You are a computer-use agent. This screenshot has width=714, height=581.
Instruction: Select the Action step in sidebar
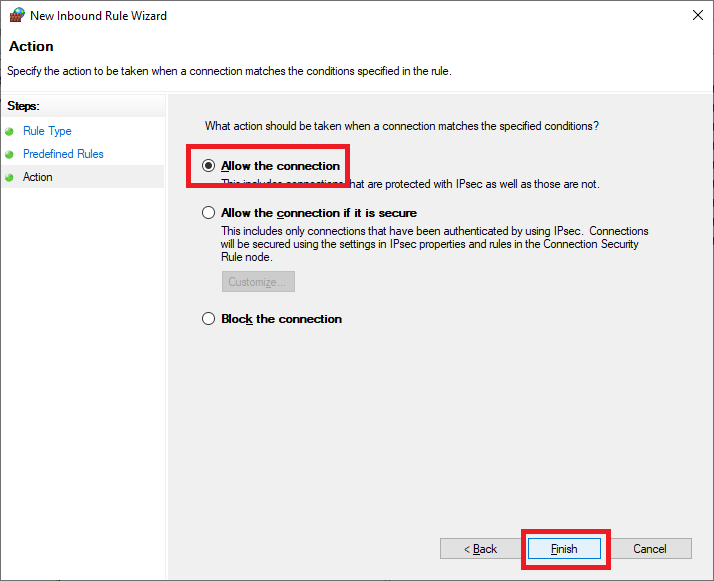click(38, 177)
